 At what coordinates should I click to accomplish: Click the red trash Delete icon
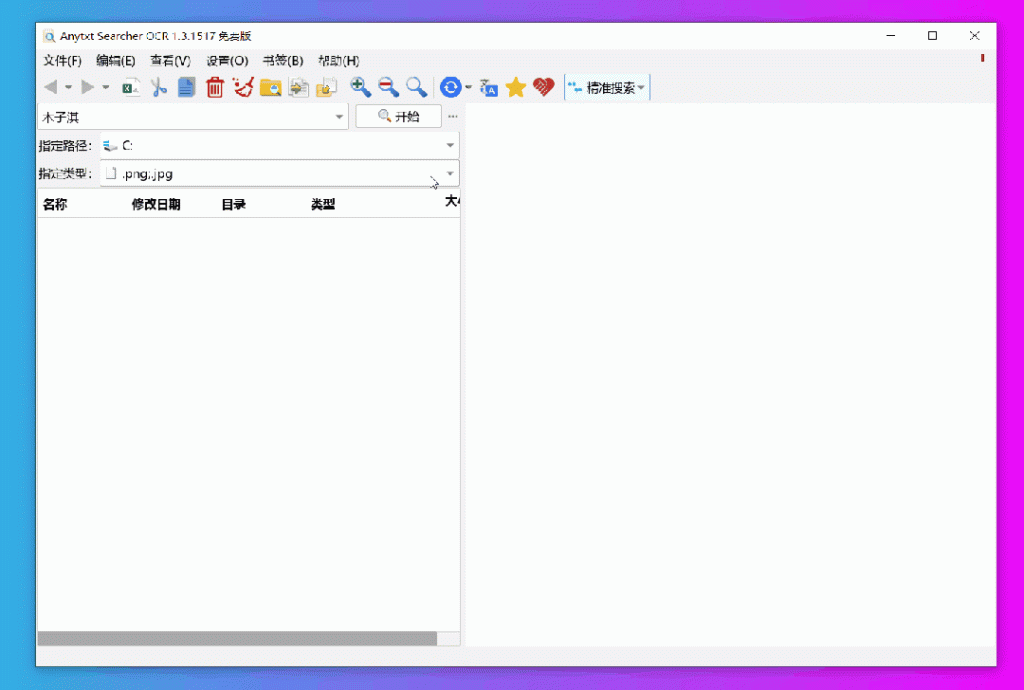point(214,87)
